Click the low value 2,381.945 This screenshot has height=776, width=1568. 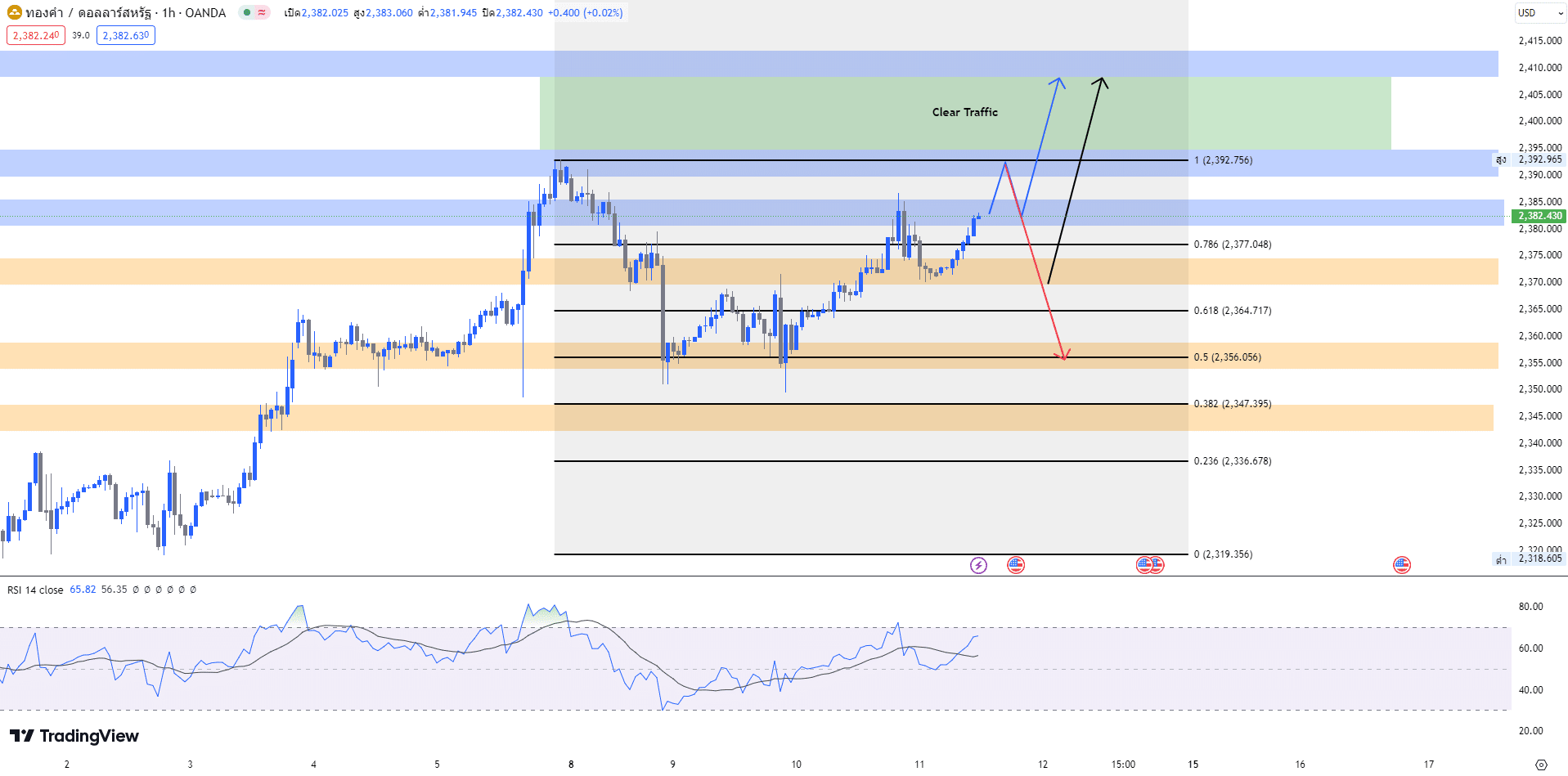click(x=453, y=13)
